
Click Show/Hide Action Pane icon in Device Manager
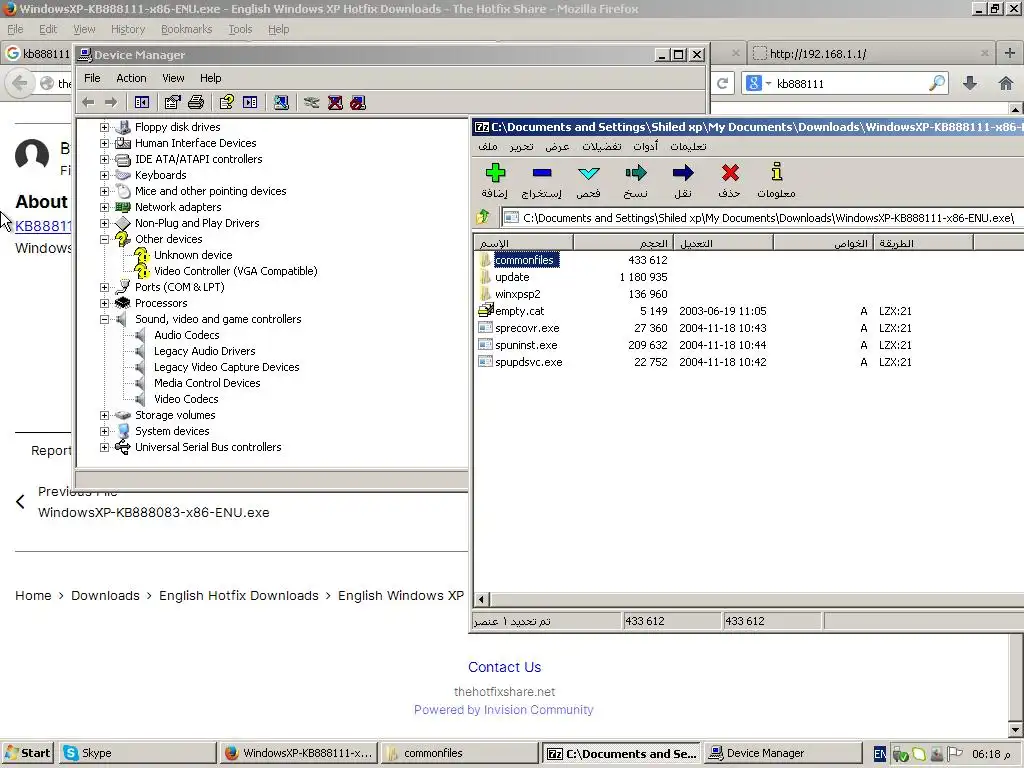tap(250, 103)
